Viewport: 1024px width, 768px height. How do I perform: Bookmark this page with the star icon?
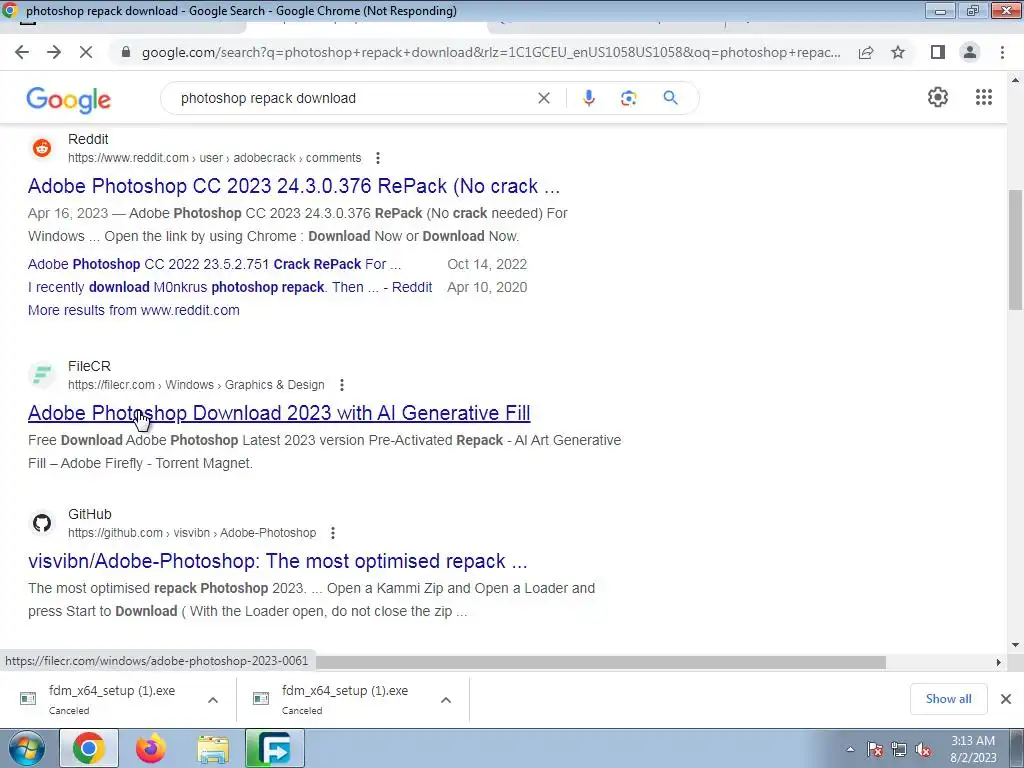(x=899, y=52)
